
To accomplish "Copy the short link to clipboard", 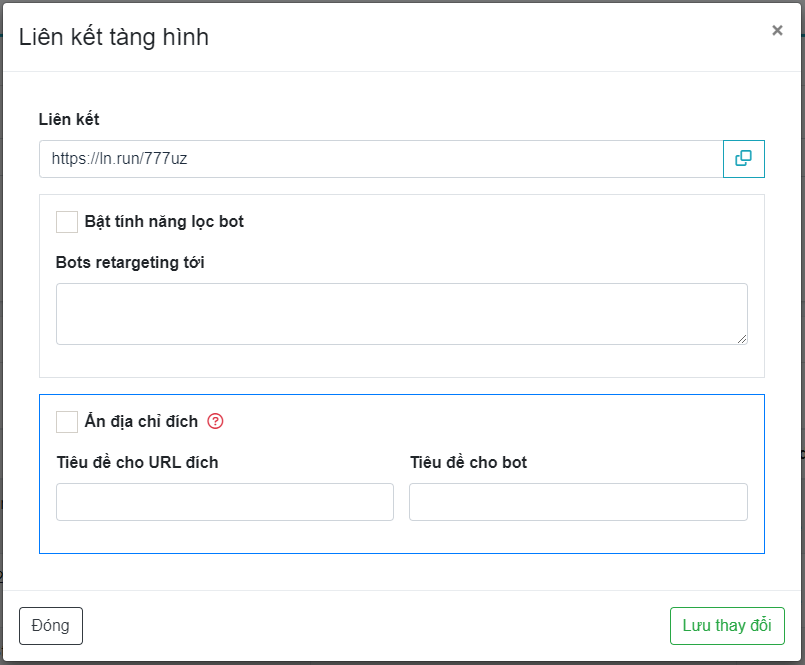I will click(743, 159).
